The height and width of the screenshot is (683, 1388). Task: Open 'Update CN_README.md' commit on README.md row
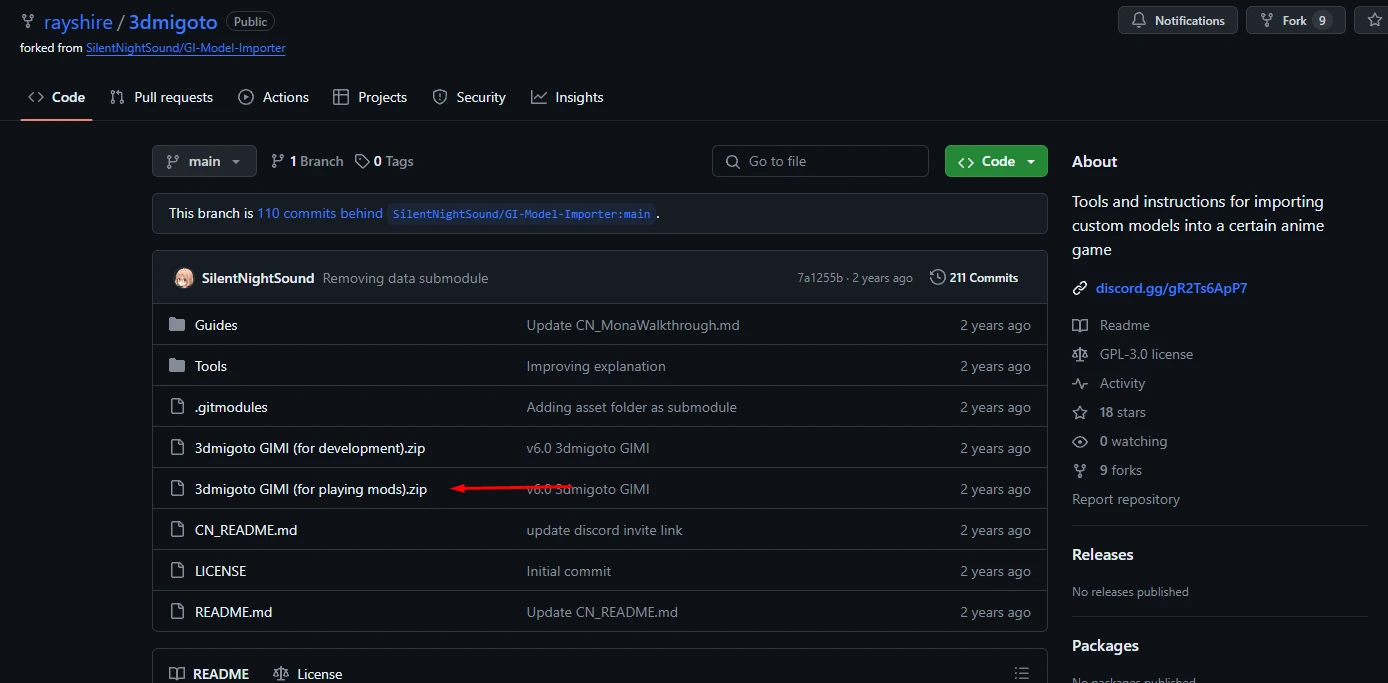pos(602,612)
